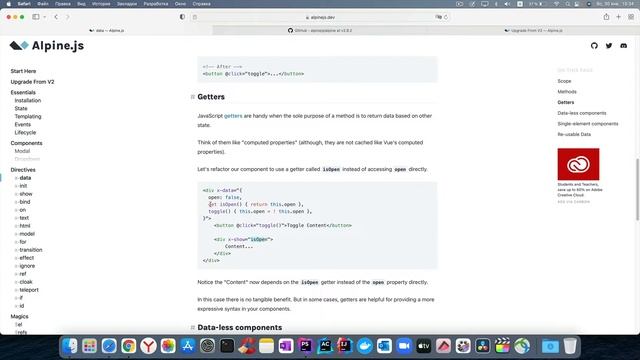The height and width of the screenshot is (360, 640).
Task: Follow the getters link in the paragraph
Action: [233, 116]
